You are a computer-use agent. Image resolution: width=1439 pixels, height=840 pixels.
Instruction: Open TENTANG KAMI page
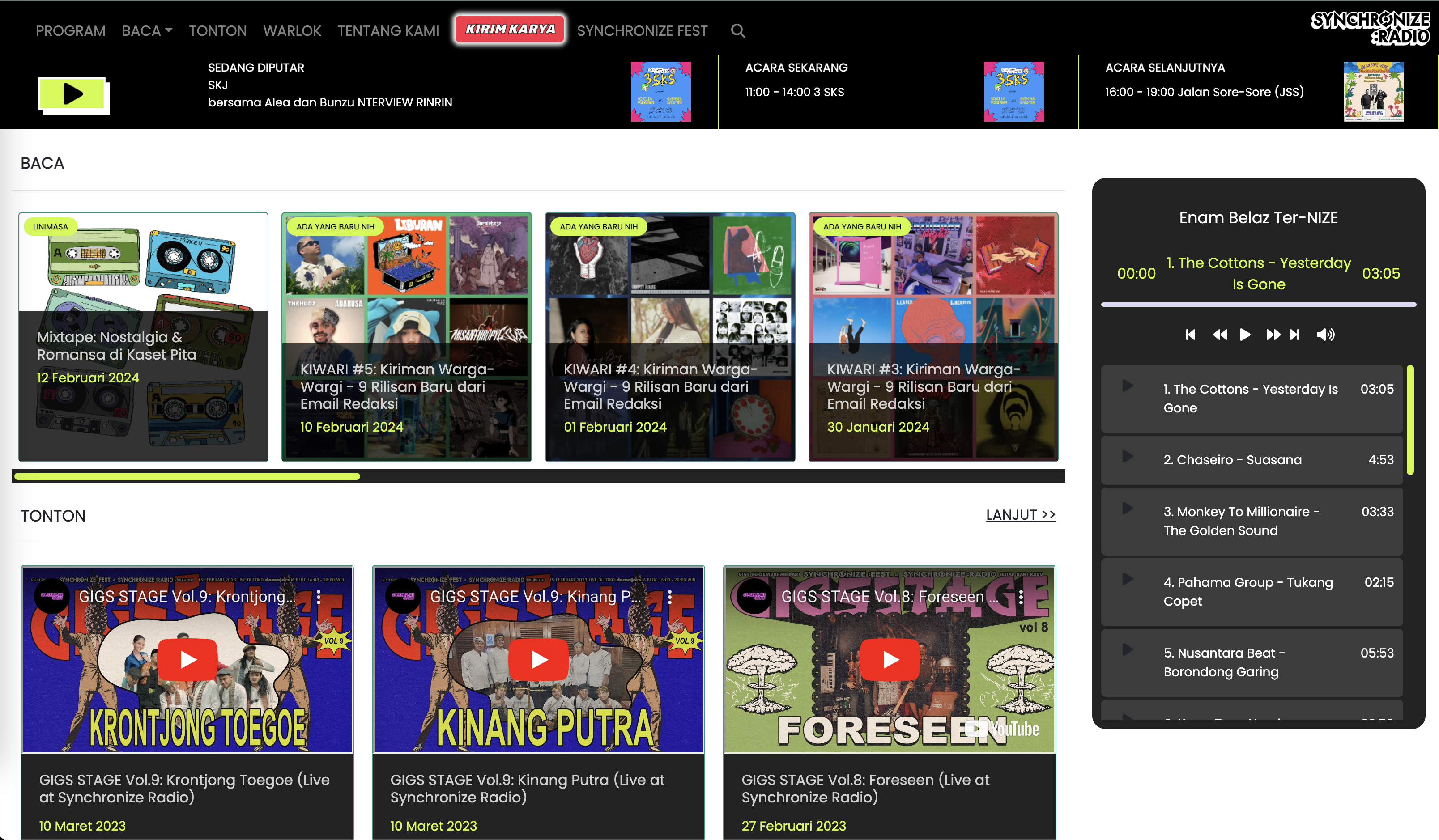click(x=388, y=31)
